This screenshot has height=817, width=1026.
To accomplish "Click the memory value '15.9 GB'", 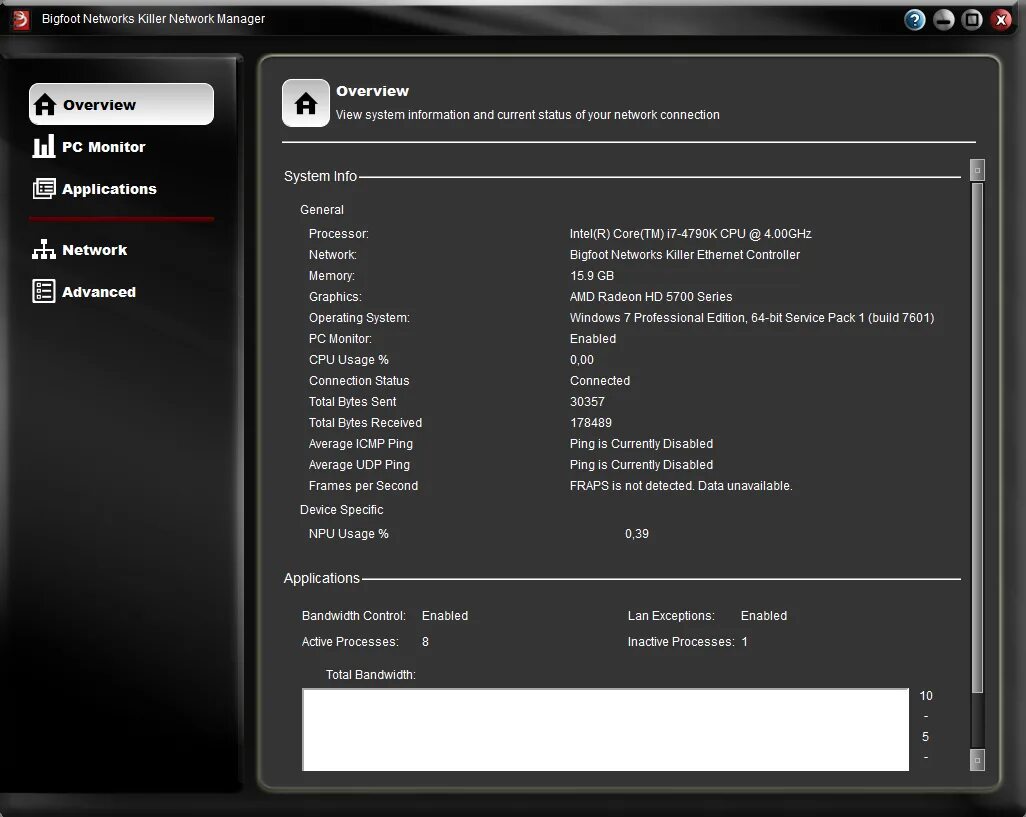I will [592, 275].
